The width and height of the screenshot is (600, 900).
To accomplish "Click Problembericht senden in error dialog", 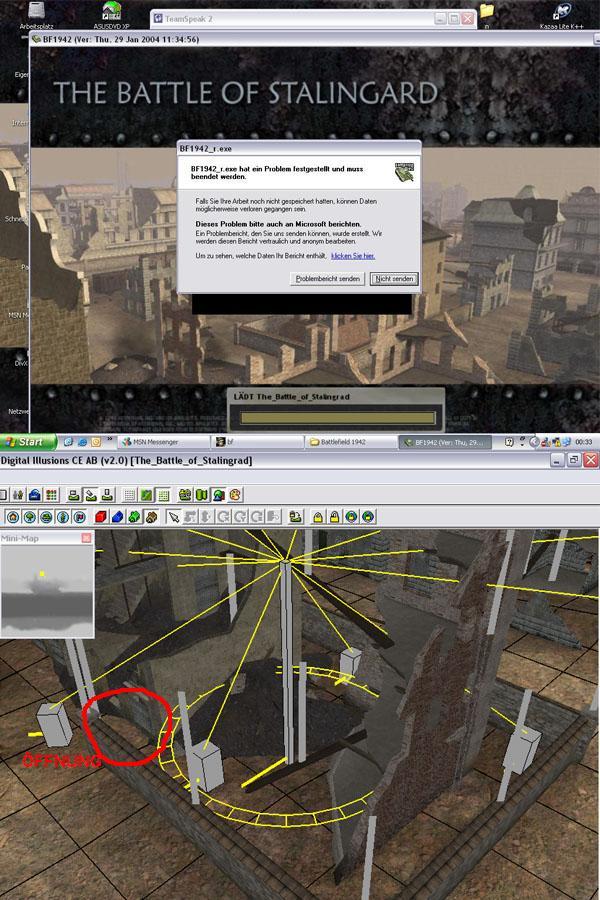I will 327,278.
